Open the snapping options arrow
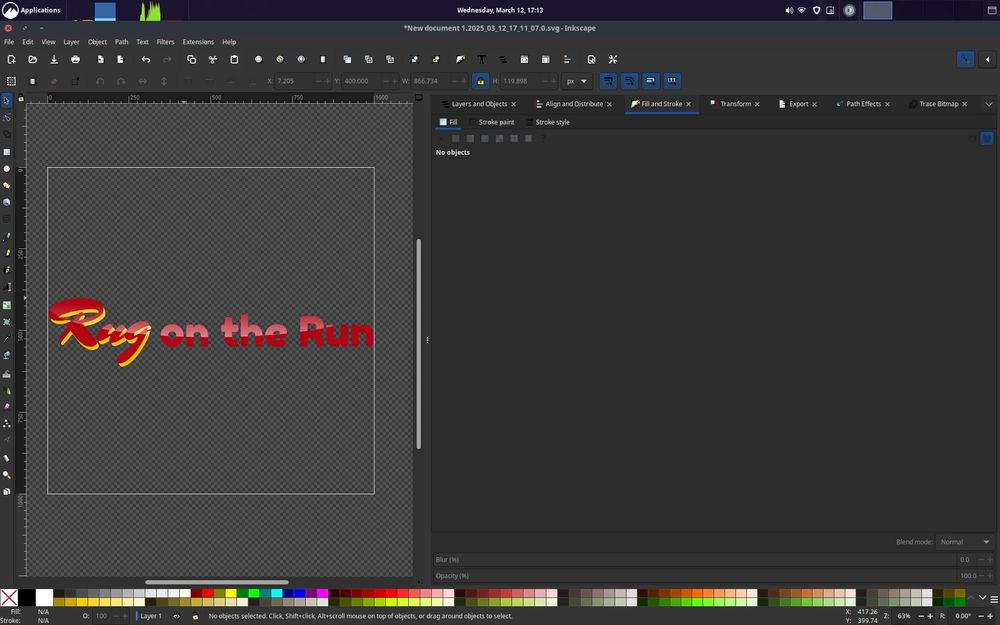The image size is (1000, 625). tap(987, 59)
